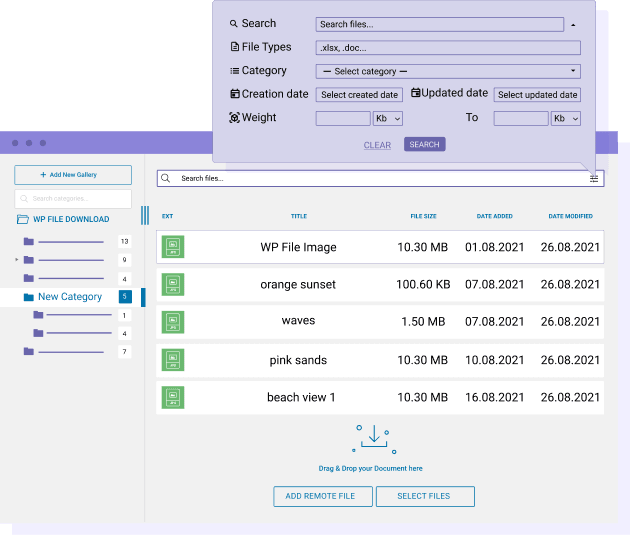Click the Search categories field
The image size is (630, 535).
[x=73, y=199]
